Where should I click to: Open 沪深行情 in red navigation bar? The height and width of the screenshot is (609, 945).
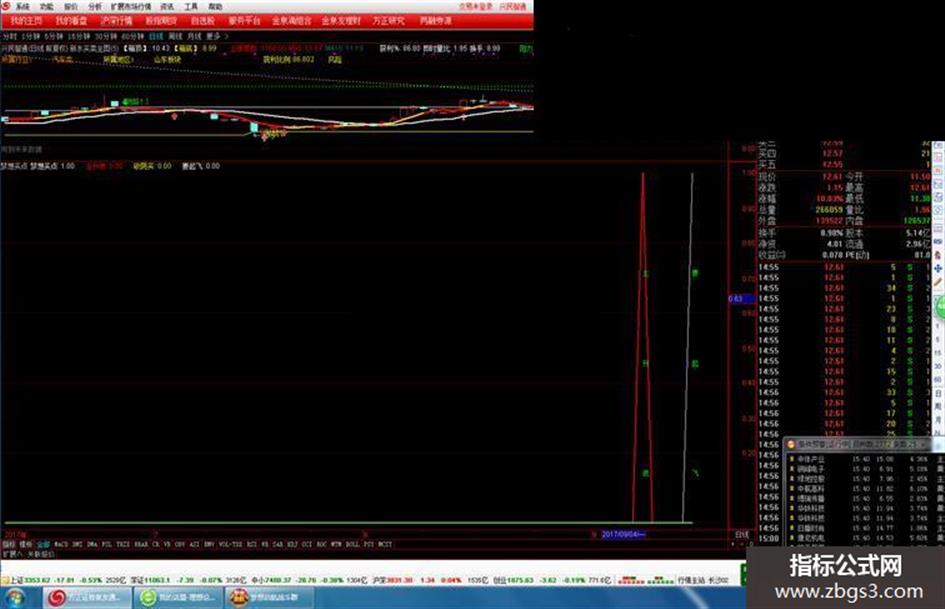point(116,21)
